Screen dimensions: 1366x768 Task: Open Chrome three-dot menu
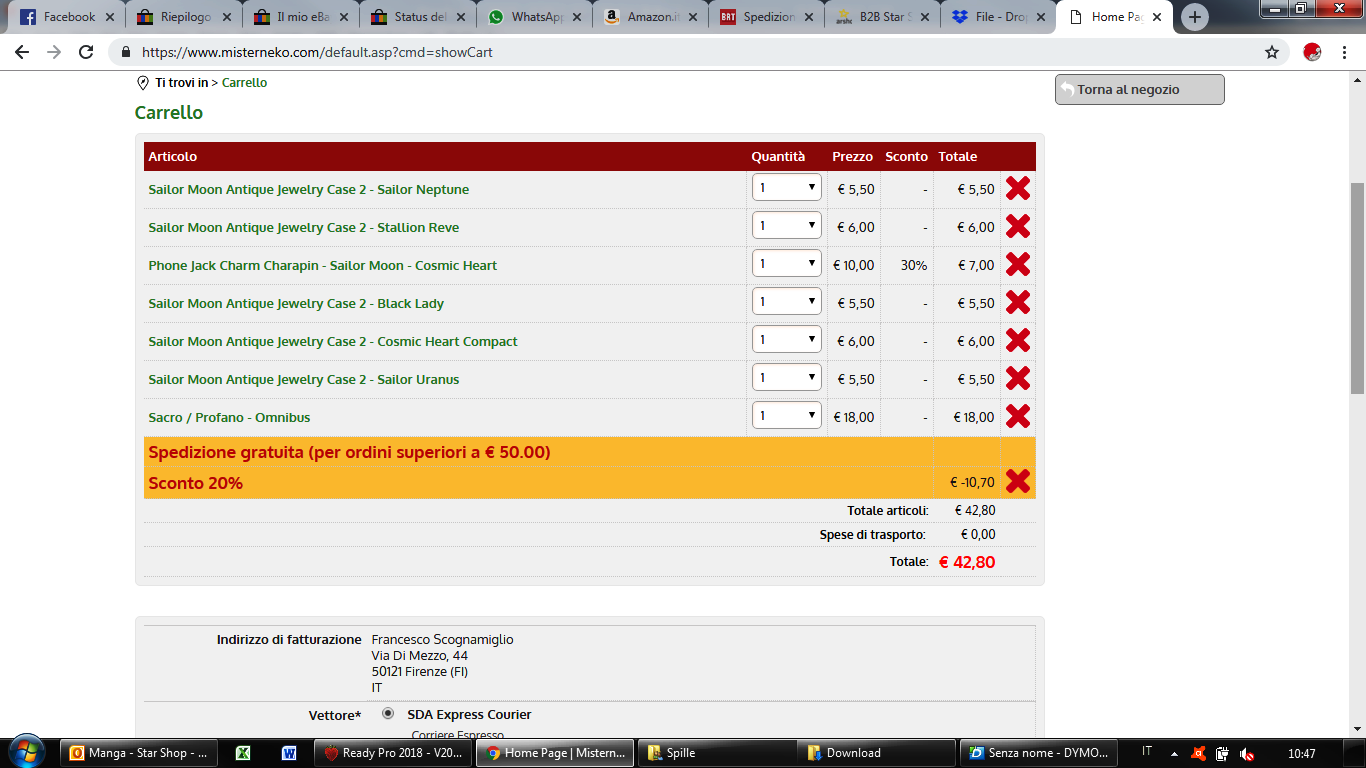coord(1345,52)
